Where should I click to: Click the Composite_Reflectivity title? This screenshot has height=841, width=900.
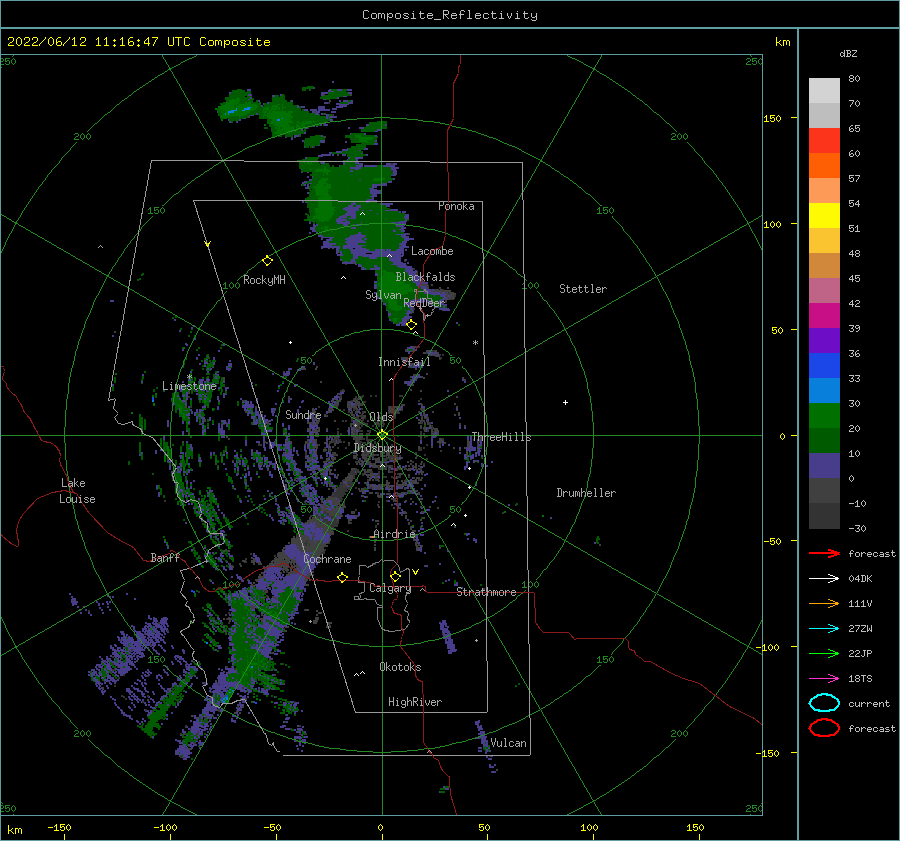[x=450, y=15]
